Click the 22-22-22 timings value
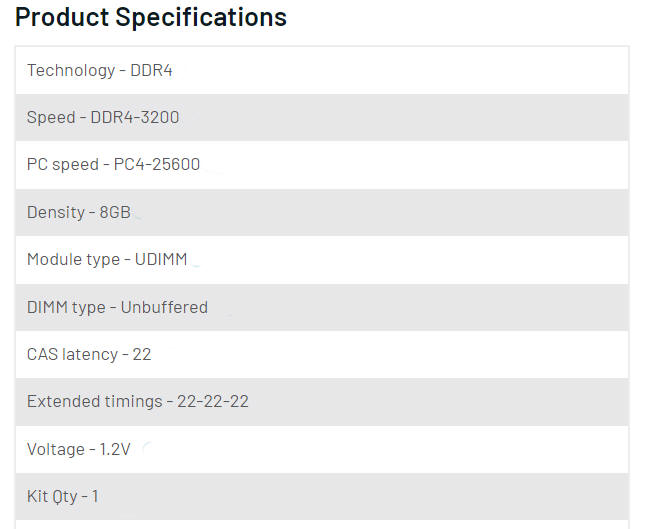This screenshot has width=651, height=529. point(213,402)
